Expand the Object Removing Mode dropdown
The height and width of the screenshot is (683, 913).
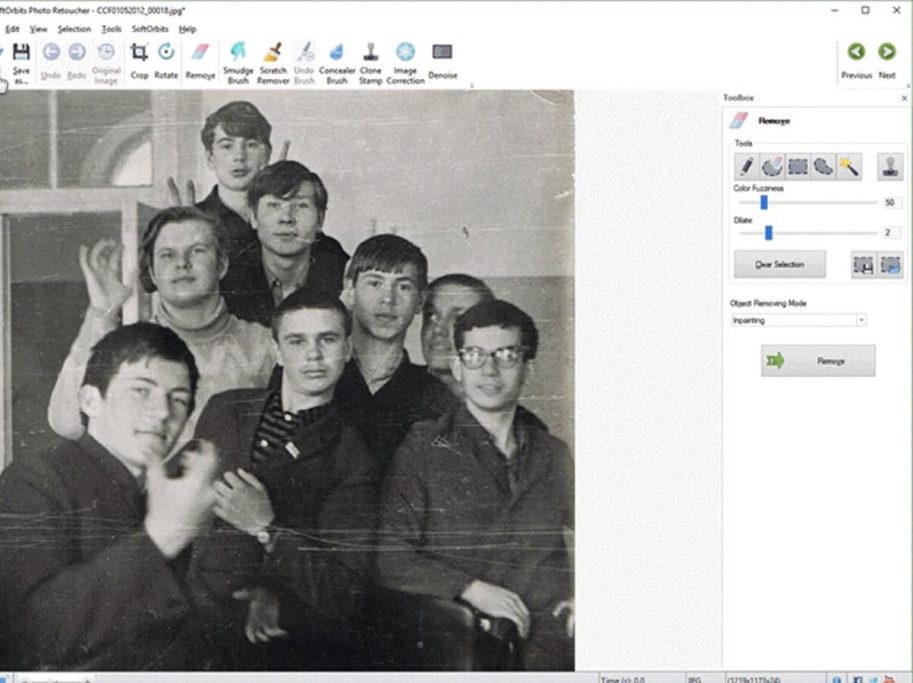pos(861,320)
